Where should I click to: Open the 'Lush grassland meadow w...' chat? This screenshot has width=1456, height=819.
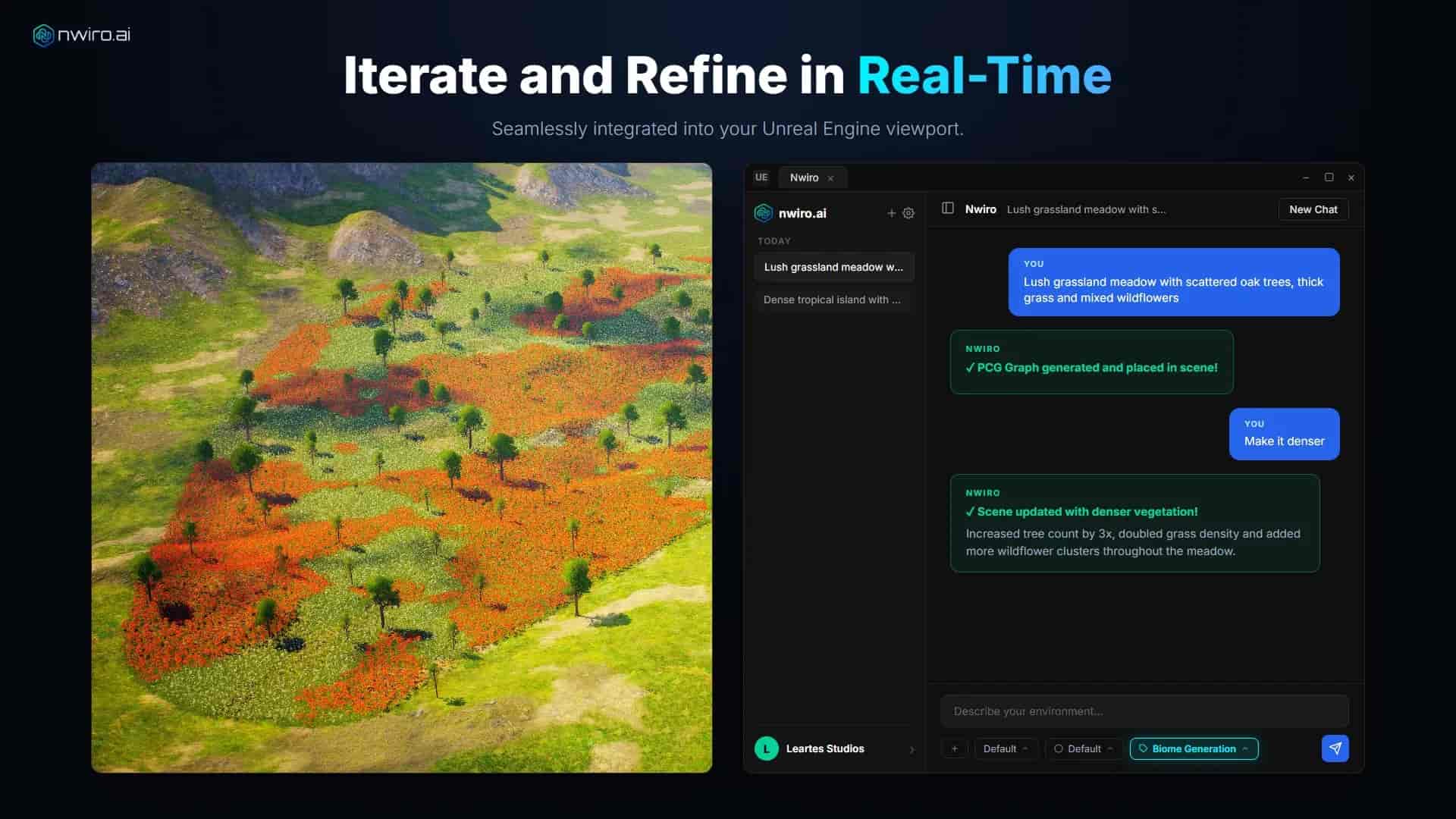click(x=834, y=267)
